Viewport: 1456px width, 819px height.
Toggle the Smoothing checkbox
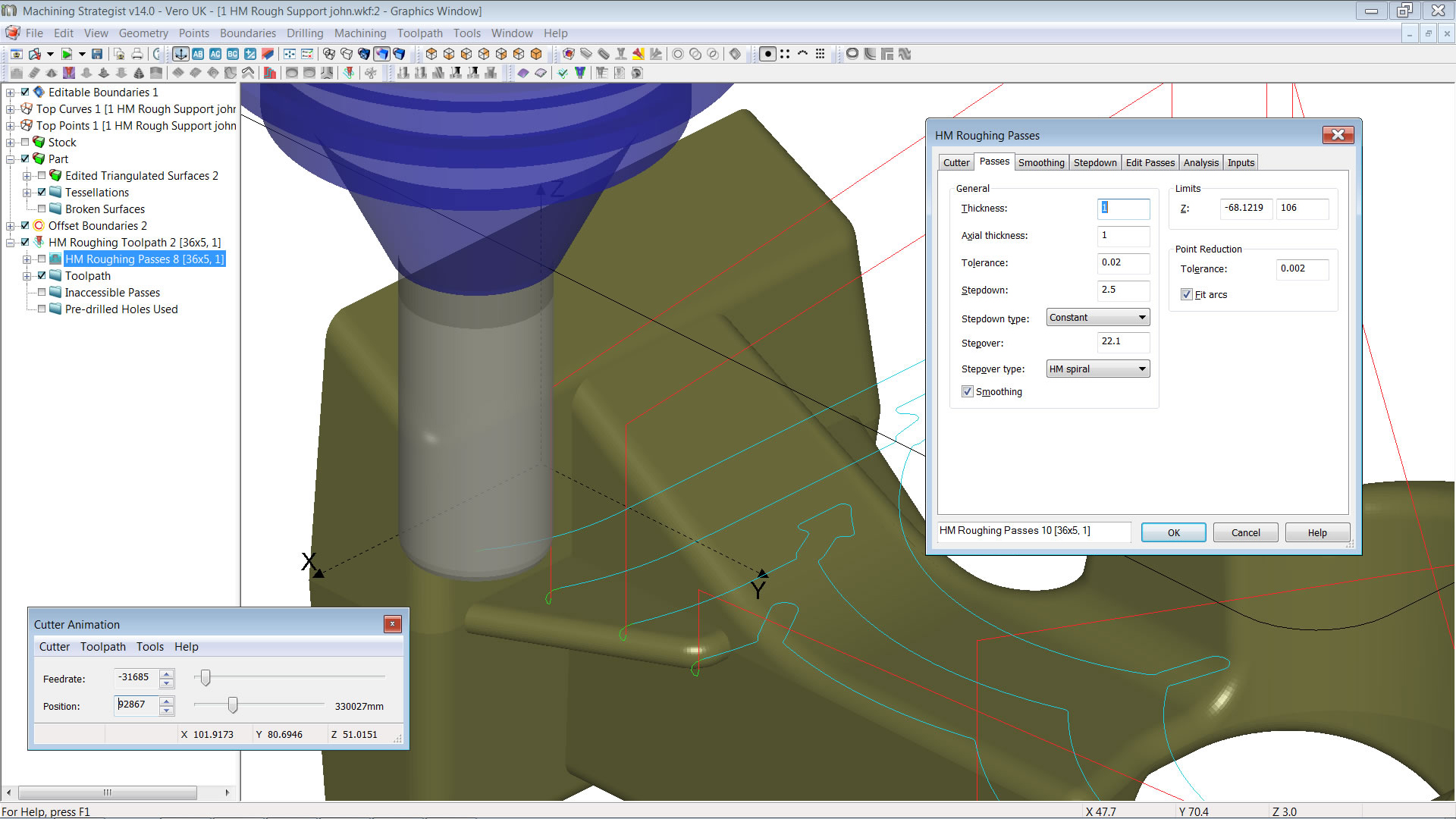pos(968,392)
